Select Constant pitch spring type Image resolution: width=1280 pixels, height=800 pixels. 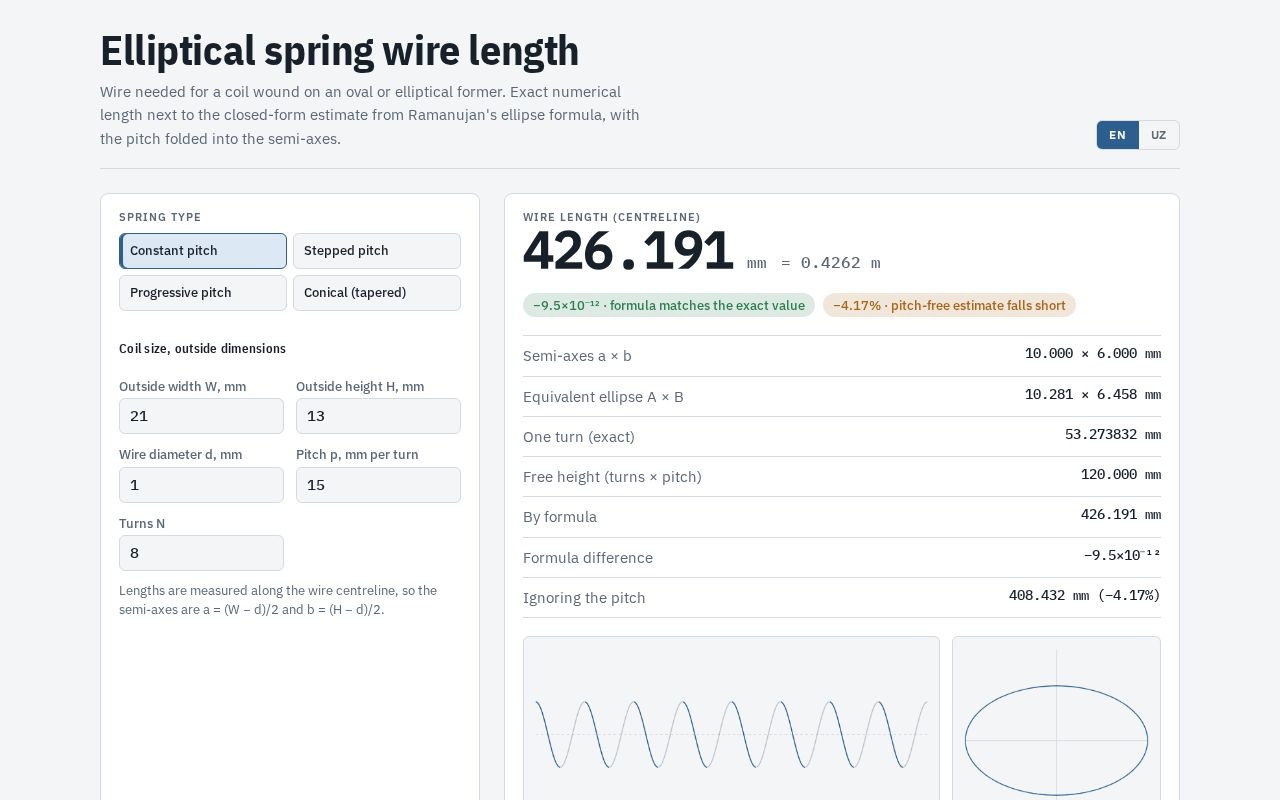(x=203, y=251)
